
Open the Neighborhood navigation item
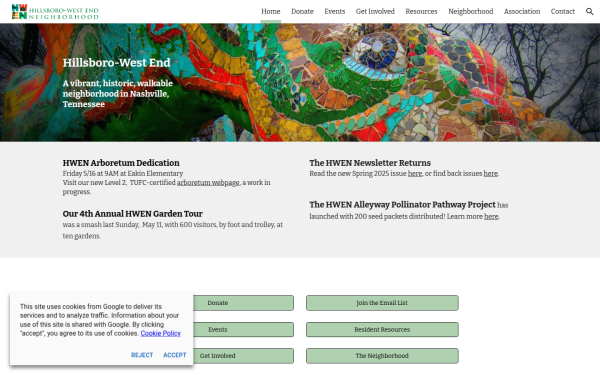[x=471, y=11]
